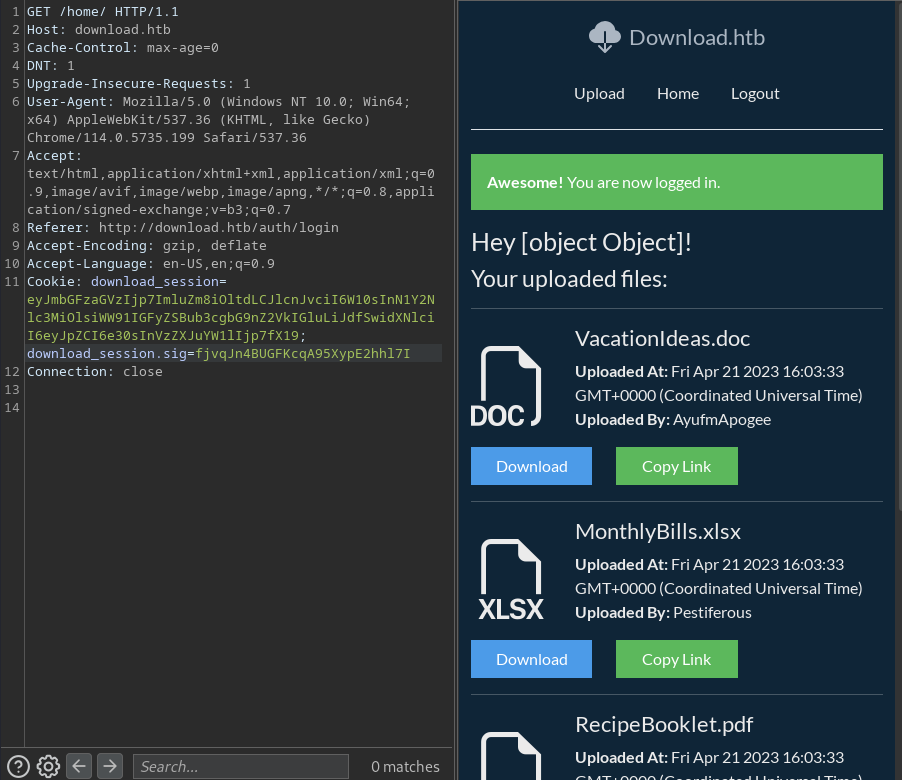Click the download_session.sig cookie line

219,354
